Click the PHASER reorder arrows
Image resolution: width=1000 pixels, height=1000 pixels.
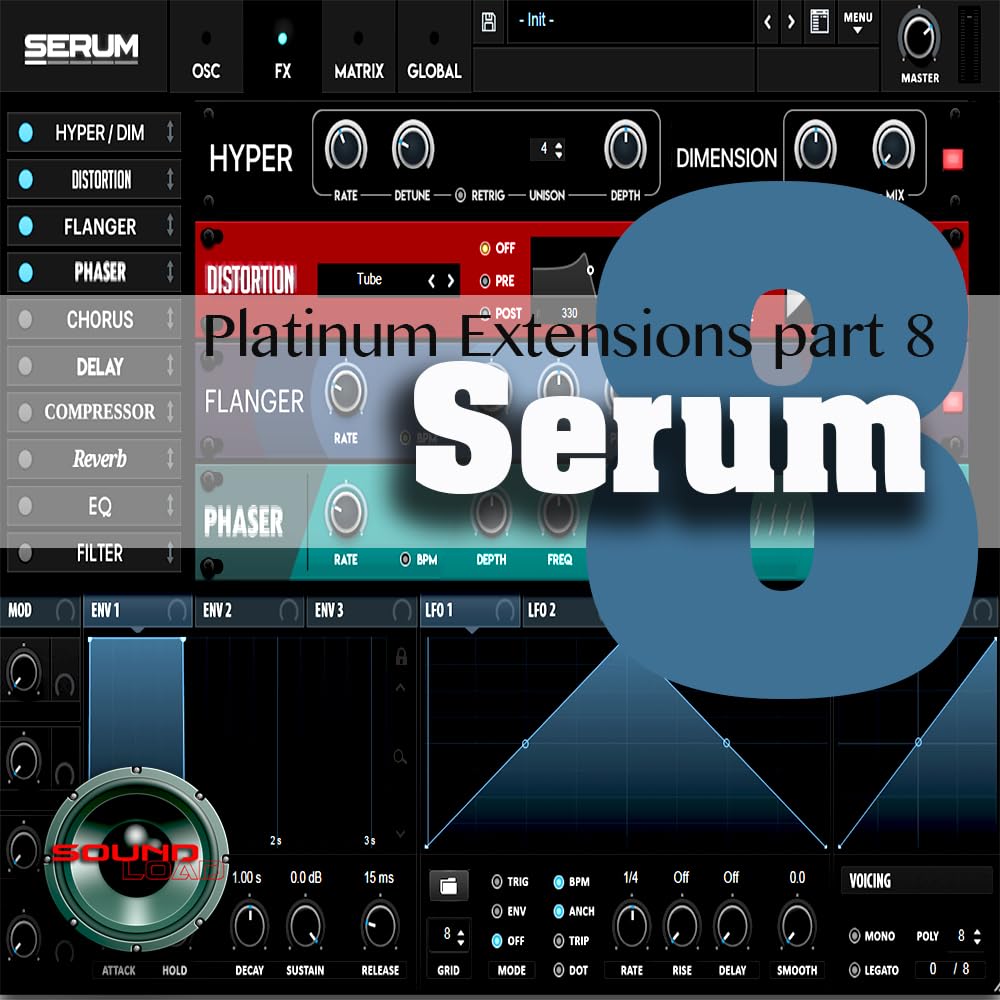[x=170, y=272]
